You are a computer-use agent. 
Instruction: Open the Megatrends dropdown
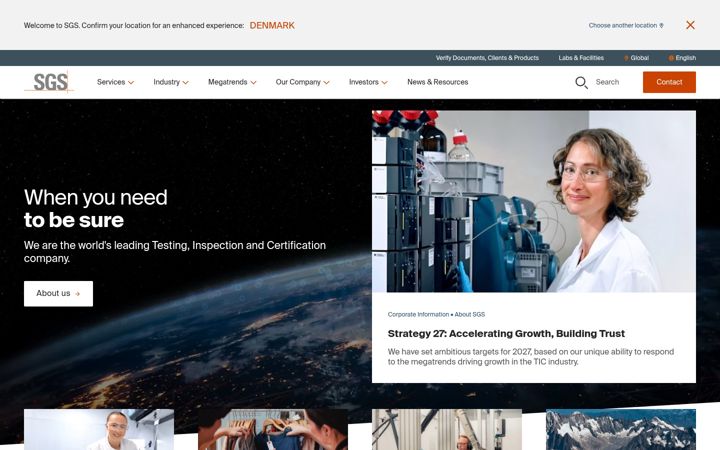(232, 82)
